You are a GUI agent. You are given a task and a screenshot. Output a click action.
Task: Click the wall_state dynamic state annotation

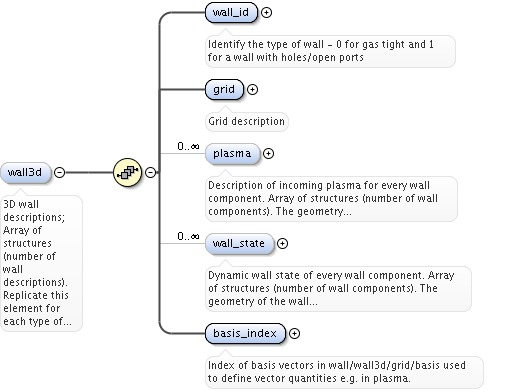338,288
